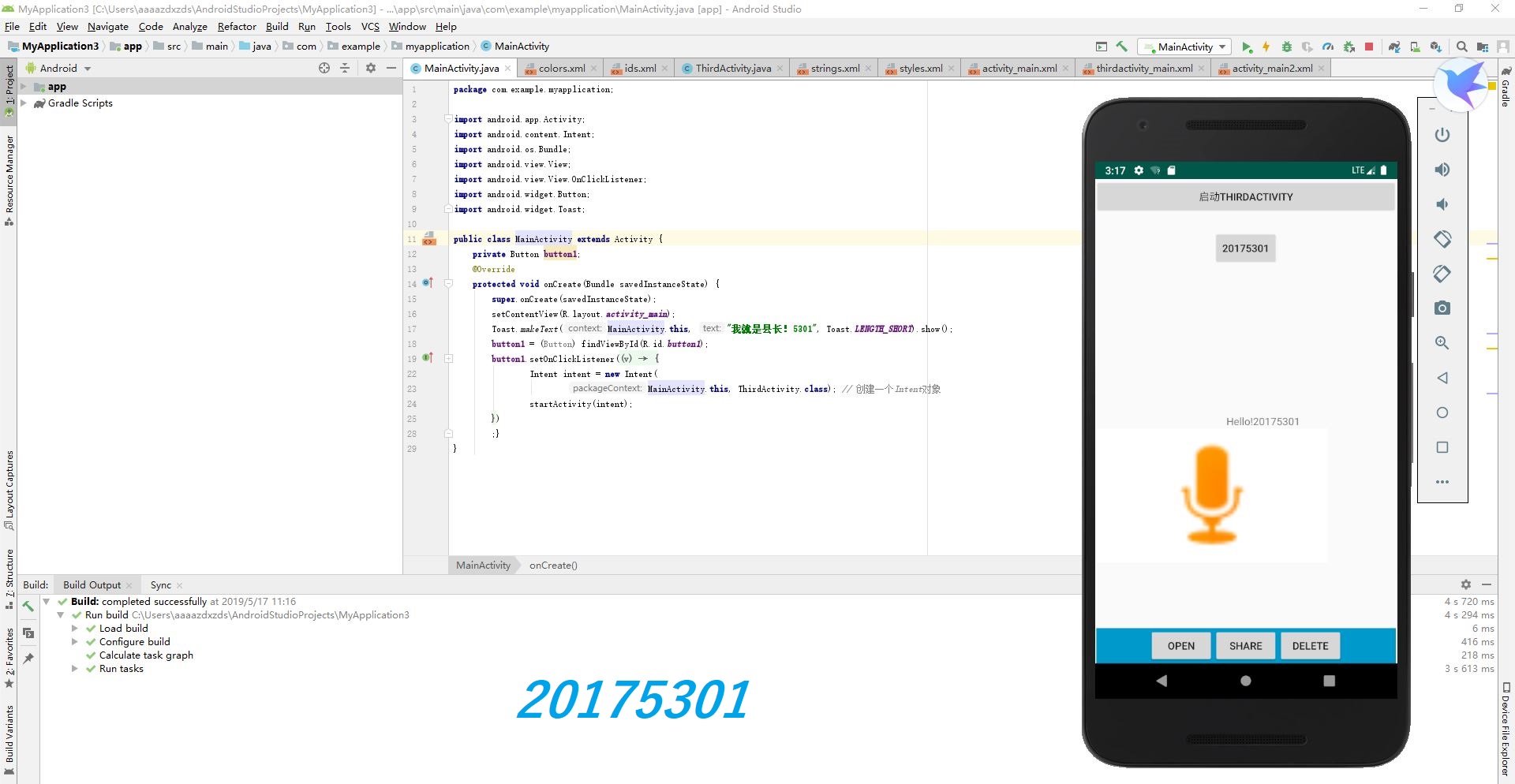Click the Project panel settings gear icon
Image resolution: width=1515 pixels, height=784 pixels.
(x=370, y=69)
